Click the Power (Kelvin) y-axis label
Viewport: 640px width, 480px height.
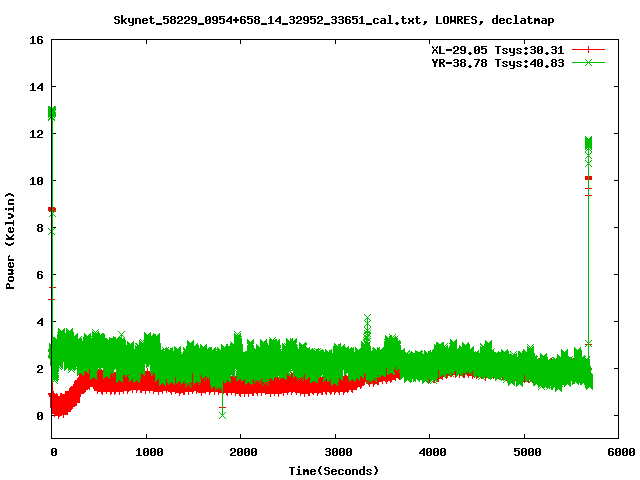click(x=10, y=241)
